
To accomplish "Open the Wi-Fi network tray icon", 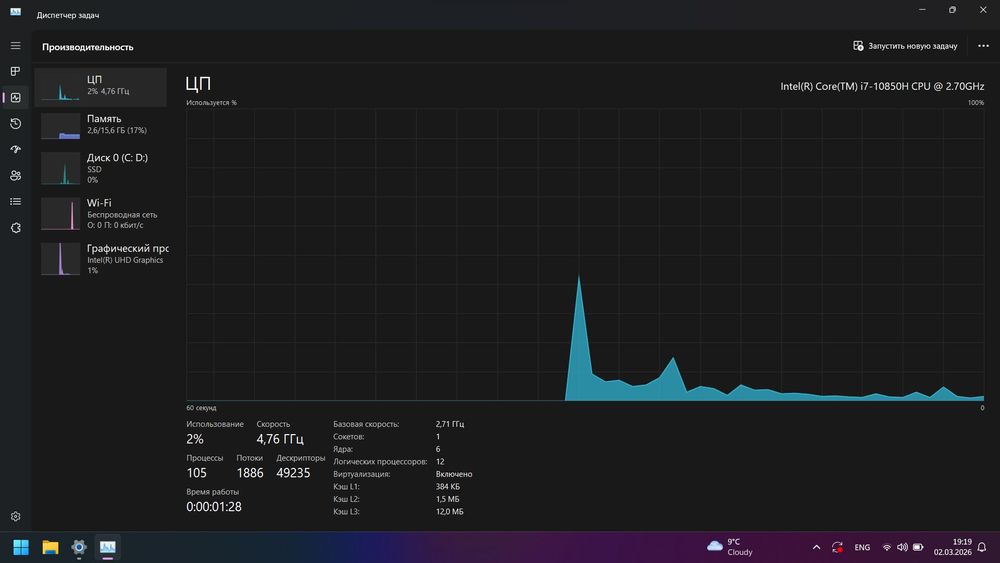I will click(886, 547).
